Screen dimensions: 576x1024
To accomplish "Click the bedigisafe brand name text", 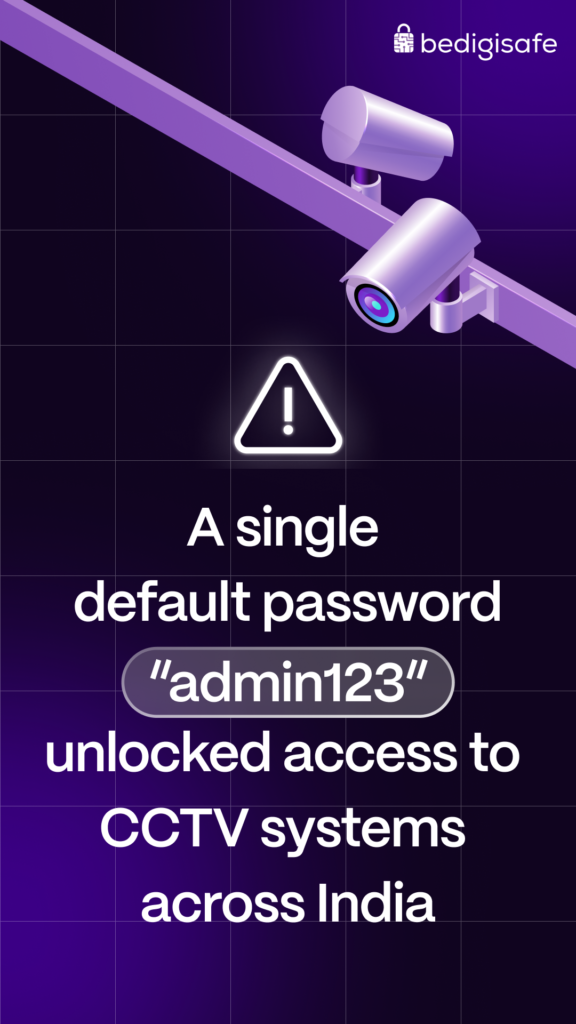I will click(x=488, y=44).
